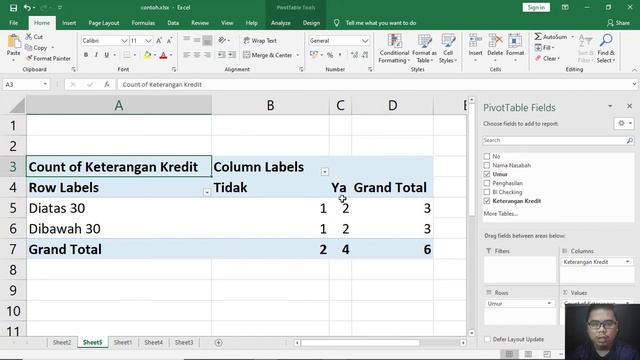640x360 pixels.
Task: Switch to the Sheet2 sheet tab
Action: click(x=62, y=342)
